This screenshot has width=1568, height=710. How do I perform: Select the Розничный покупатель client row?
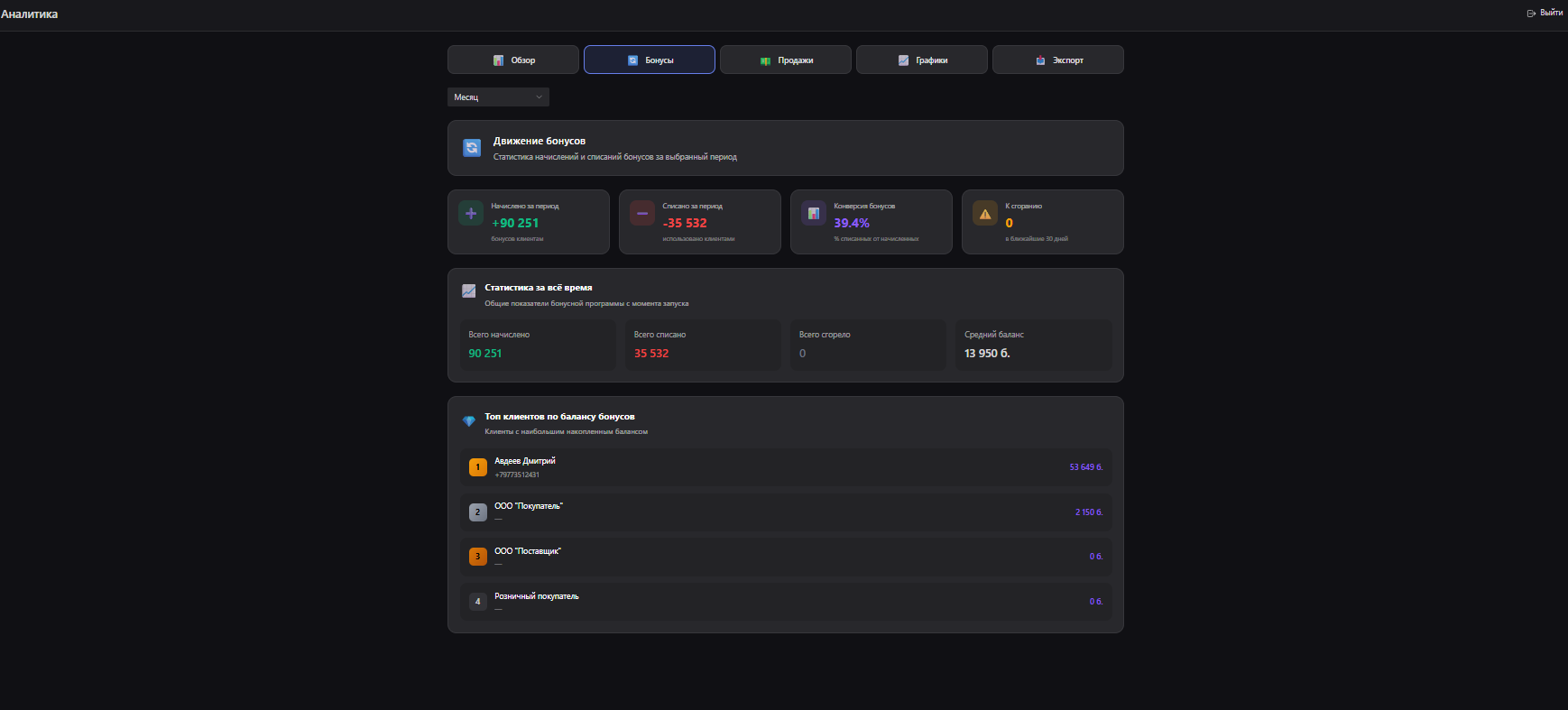click(786, 602)
